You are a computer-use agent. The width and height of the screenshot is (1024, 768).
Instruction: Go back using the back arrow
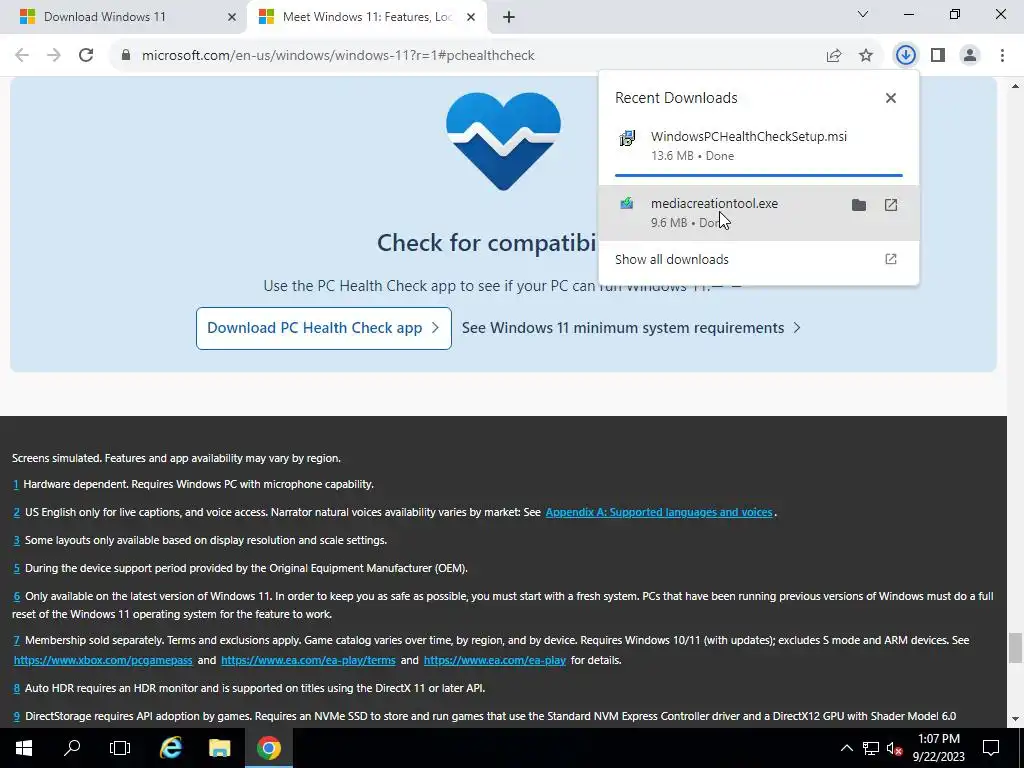click(x=22, y=56)
